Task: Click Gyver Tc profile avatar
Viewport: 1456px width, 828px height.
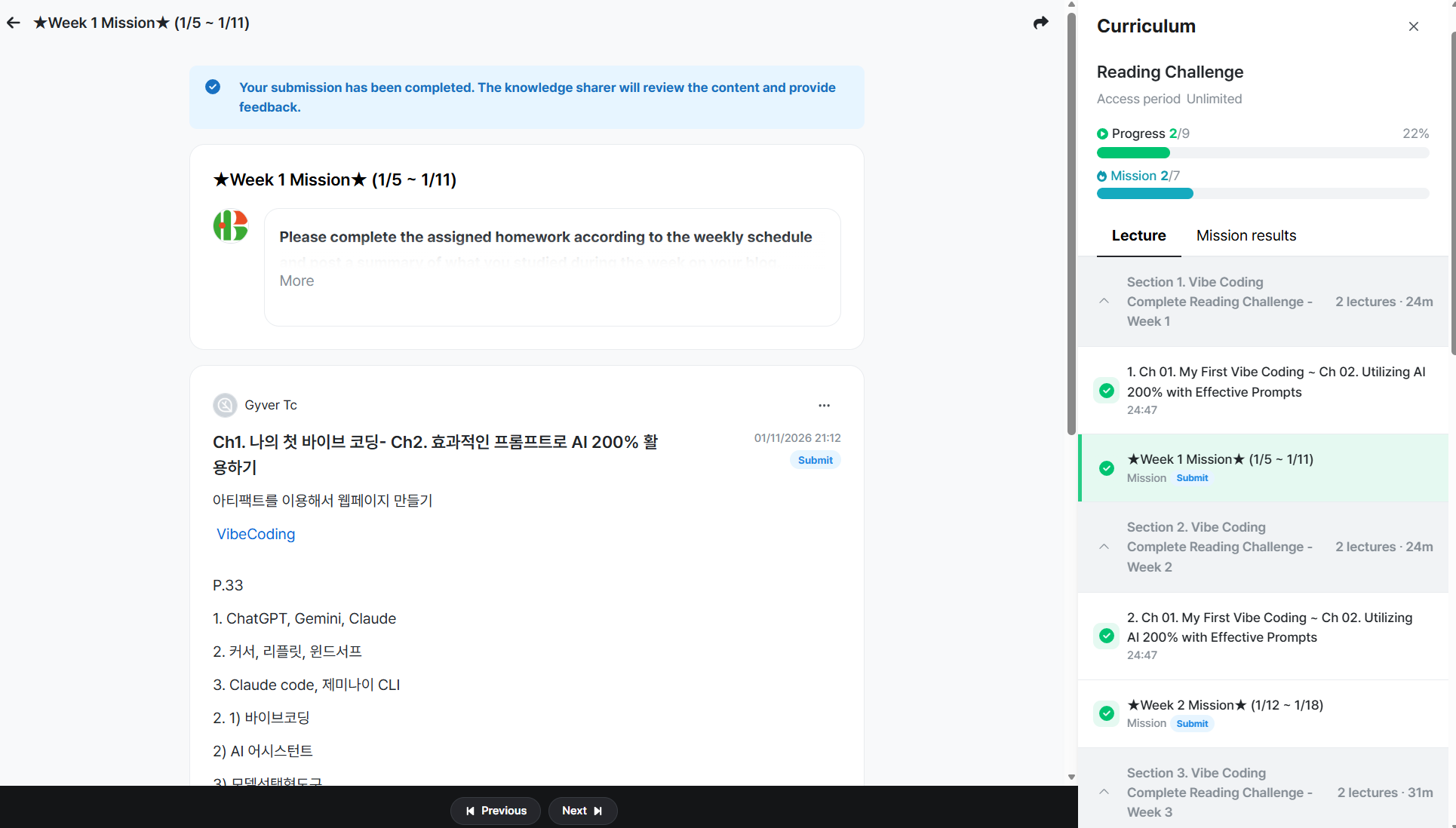Action: pyautogui.click(x=225, y=406)
